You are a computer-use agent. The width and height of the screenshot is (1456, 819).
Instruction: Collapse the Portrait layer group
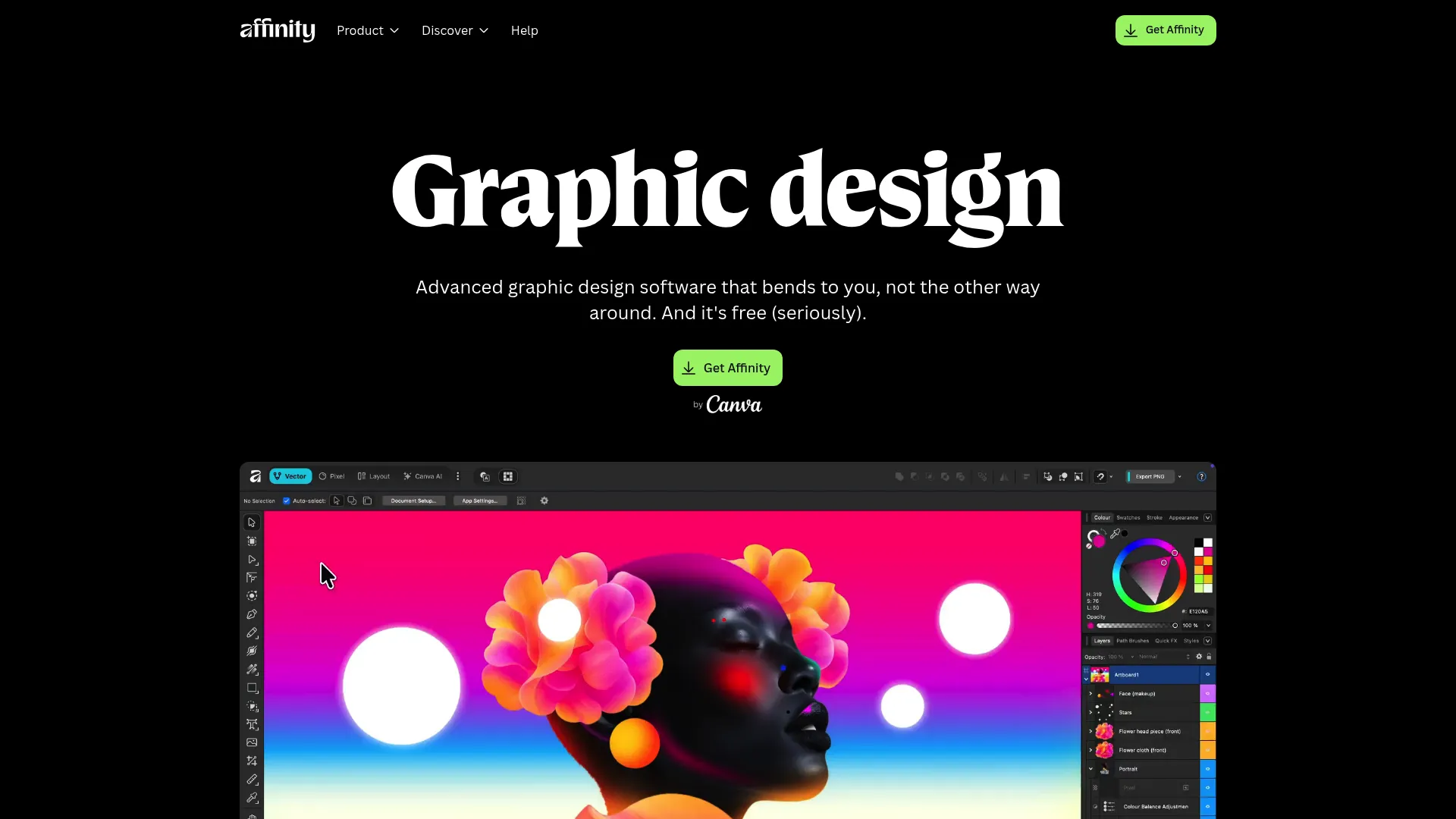(x=1091, y=769)
